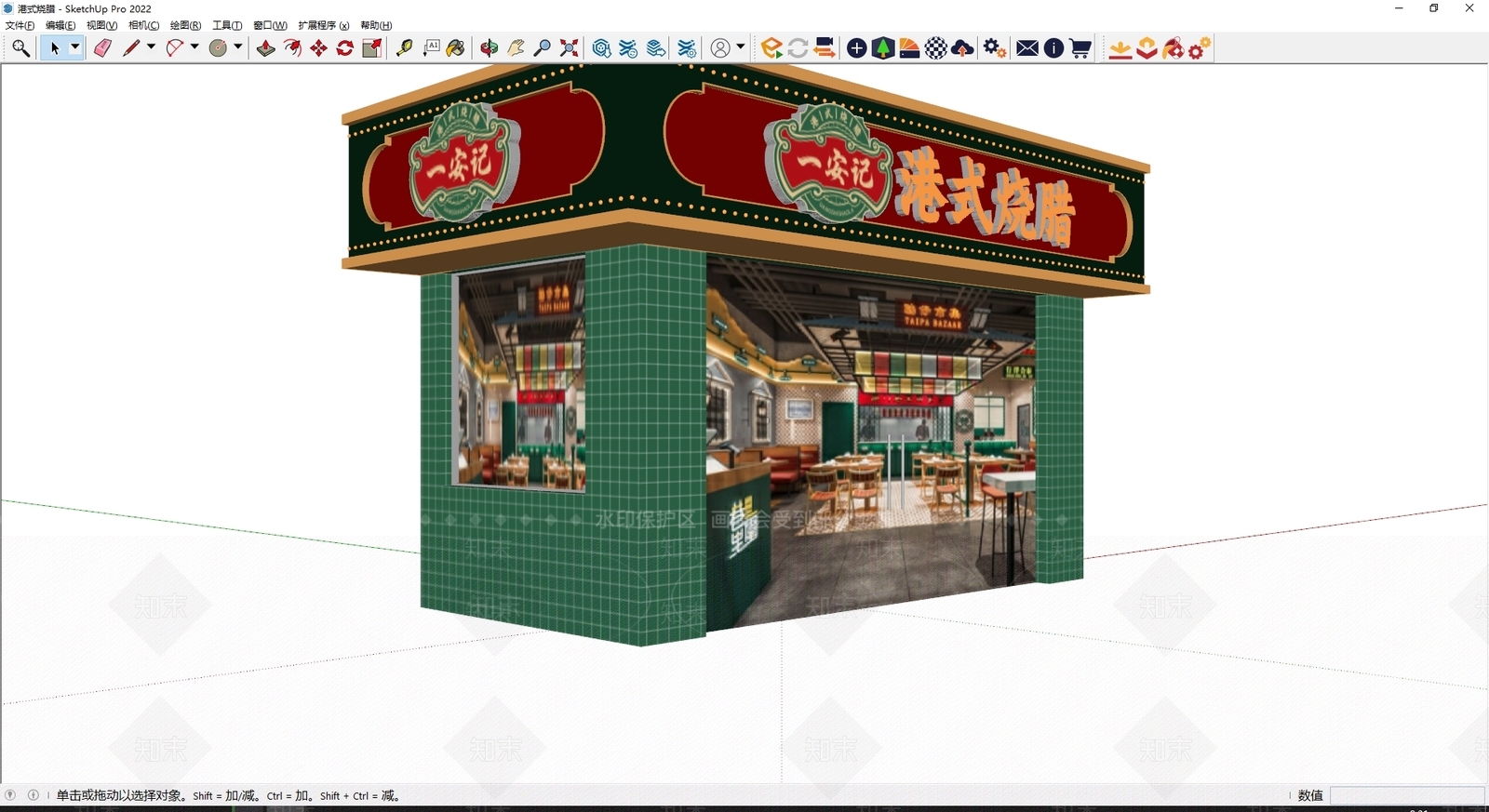Open the green tree asset library icon
The height and width of the screenshot is (812, 1489).
(x=883, y=48)
